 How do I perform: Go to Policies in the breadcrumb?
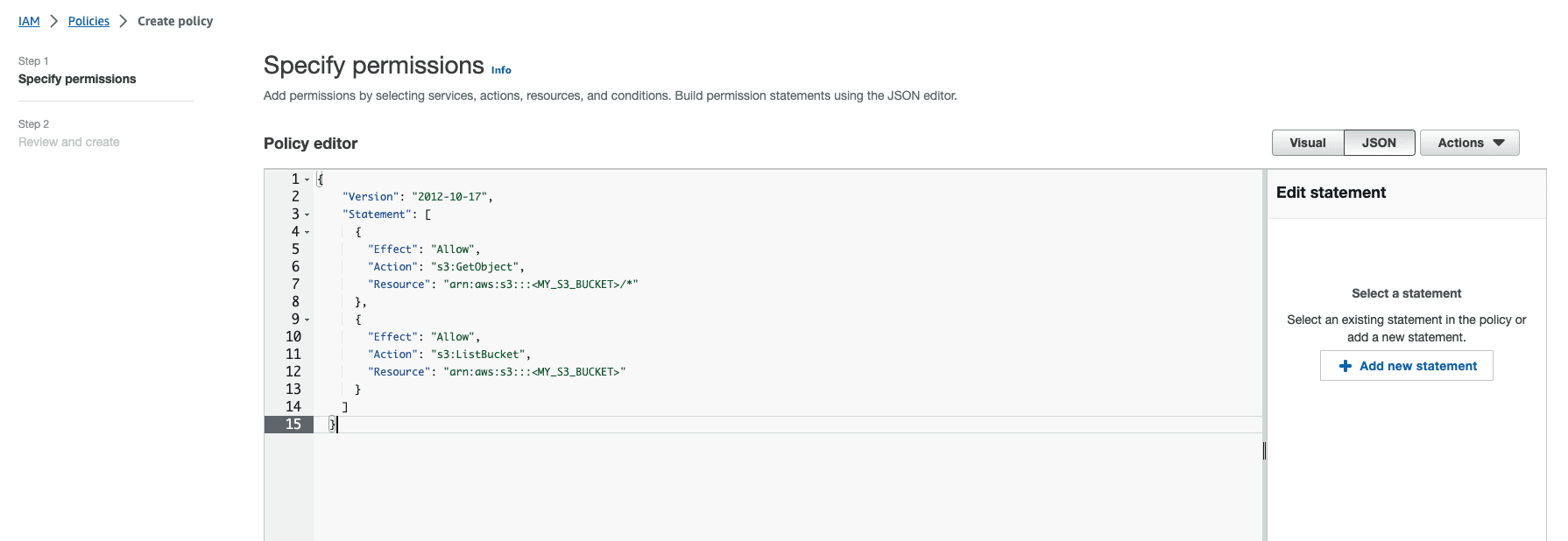tap(88, 21)
